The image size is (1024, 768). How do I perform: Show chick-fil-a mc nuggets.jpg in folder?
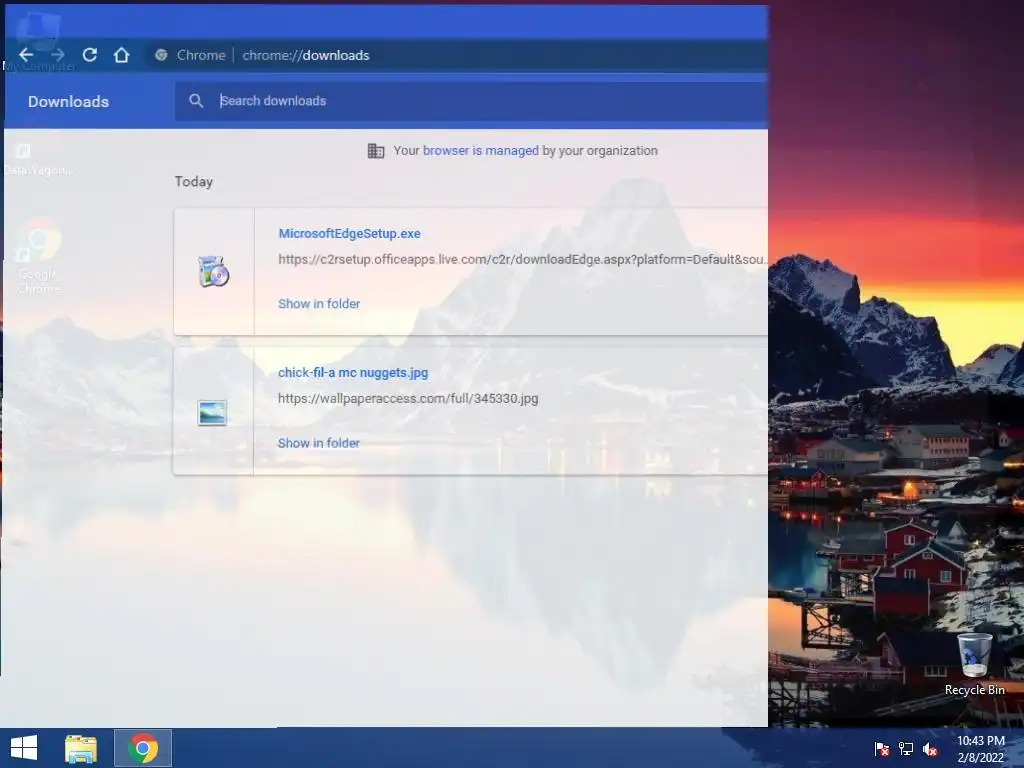pos(319,443)
